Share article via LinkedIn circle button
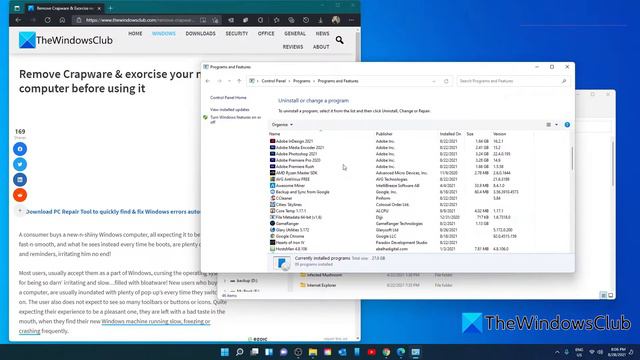640x360 pixels. [x=20, y=180]
